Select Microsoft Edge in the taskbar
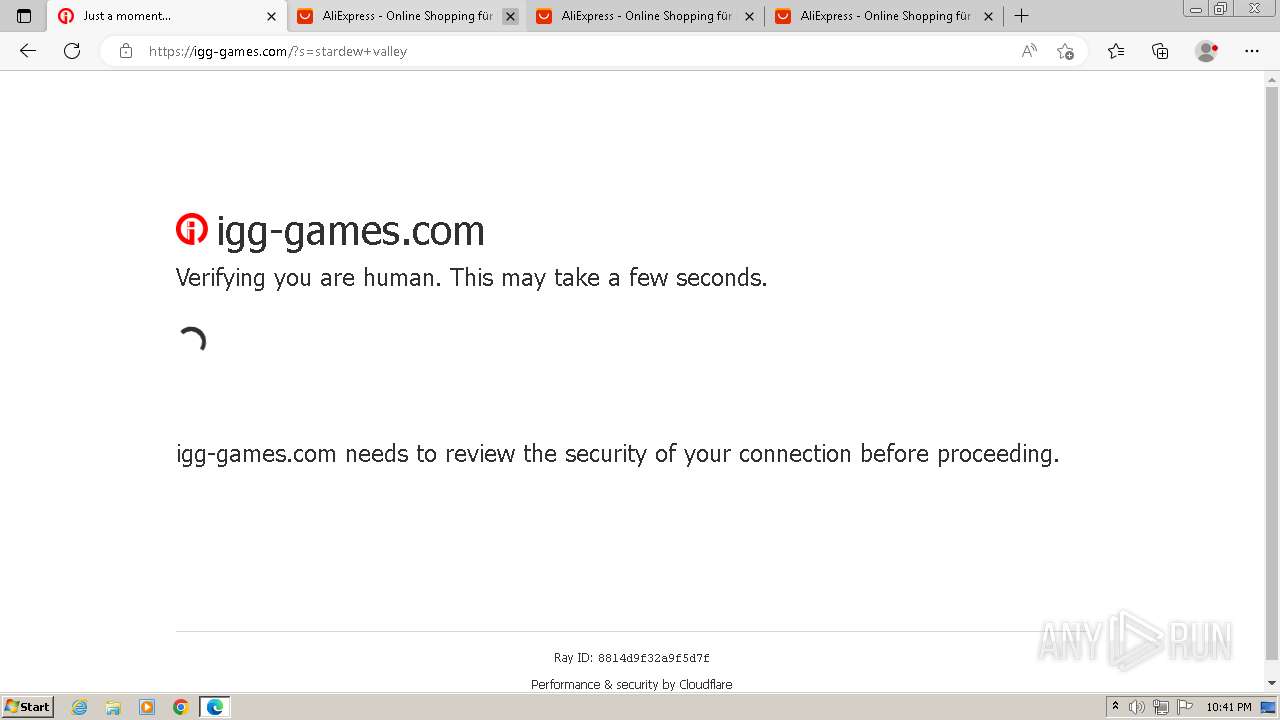This screenshot has height=720, width=1280. pos(215,707)
